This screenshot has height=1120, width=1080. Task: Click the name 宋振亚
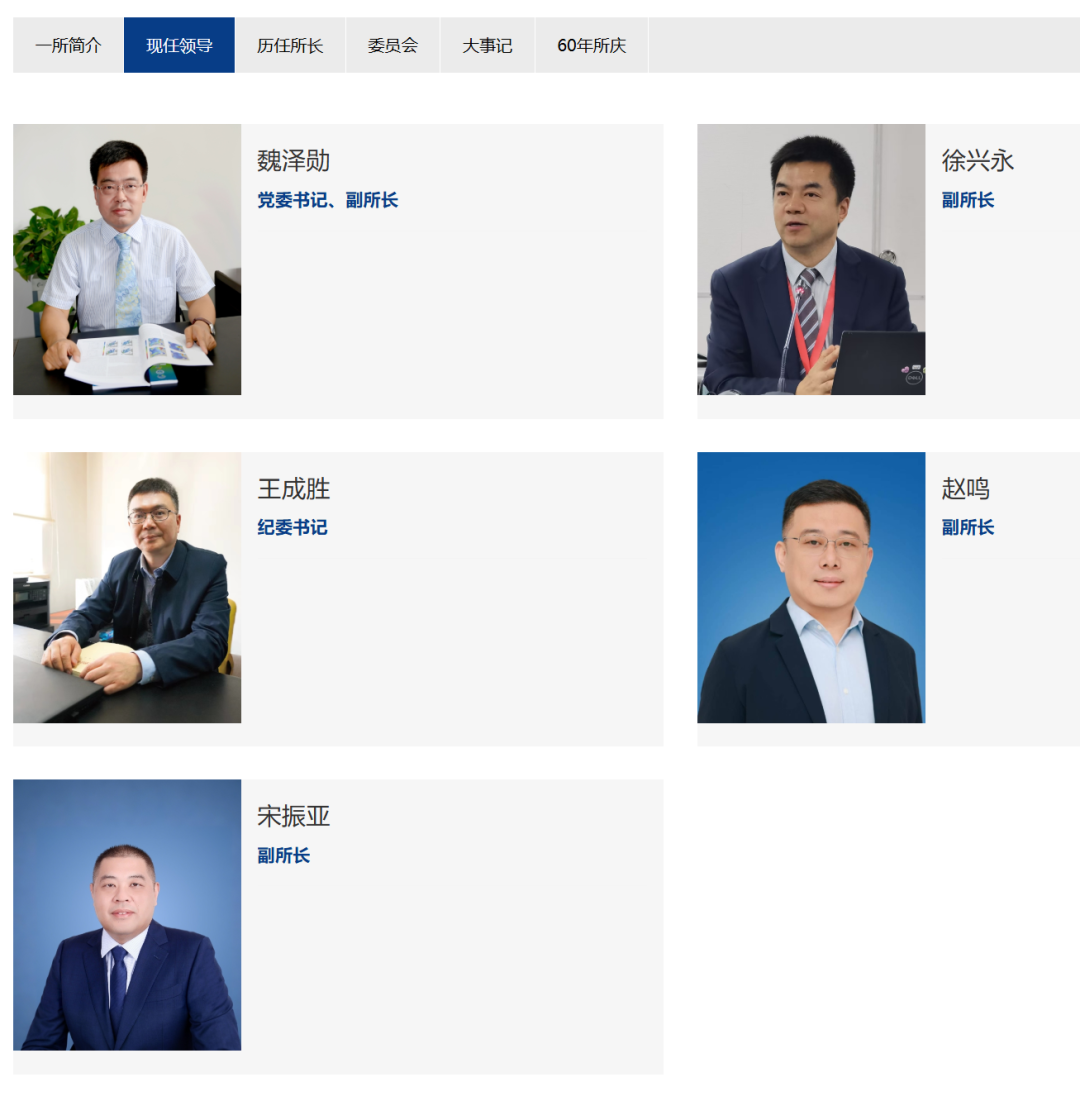[x=294, y=816]
